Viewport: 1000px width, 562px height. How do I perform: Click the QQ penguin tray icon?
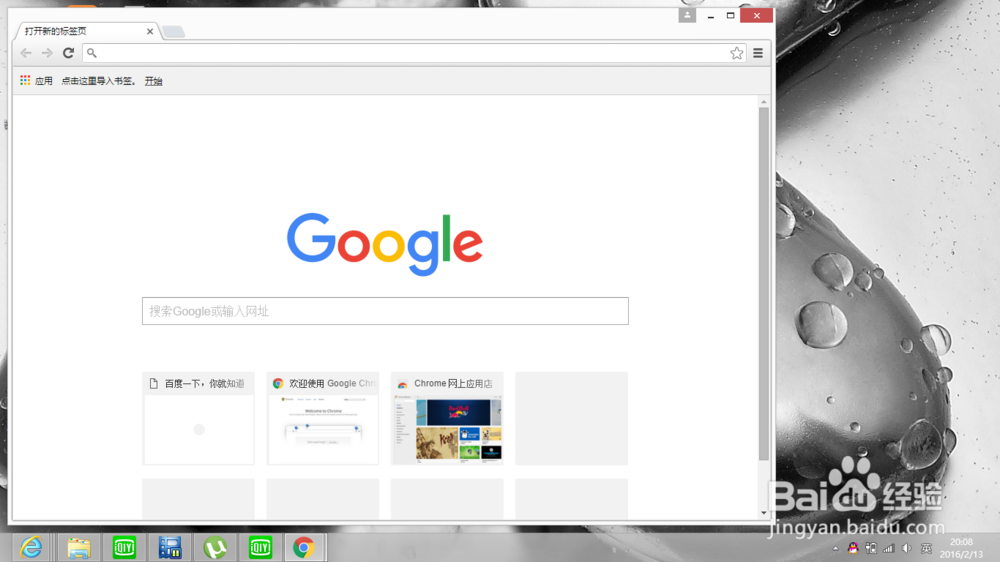tap(853, 548)
